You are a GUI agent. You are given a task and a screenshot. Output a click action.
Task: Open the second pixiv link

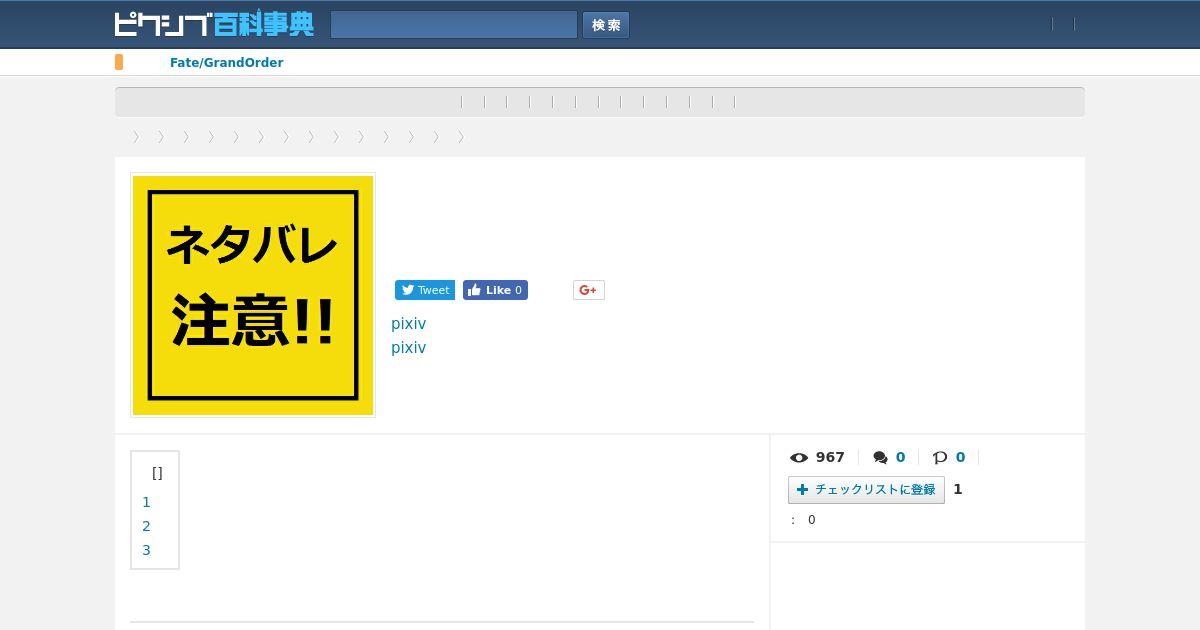[x=408, y=348]
